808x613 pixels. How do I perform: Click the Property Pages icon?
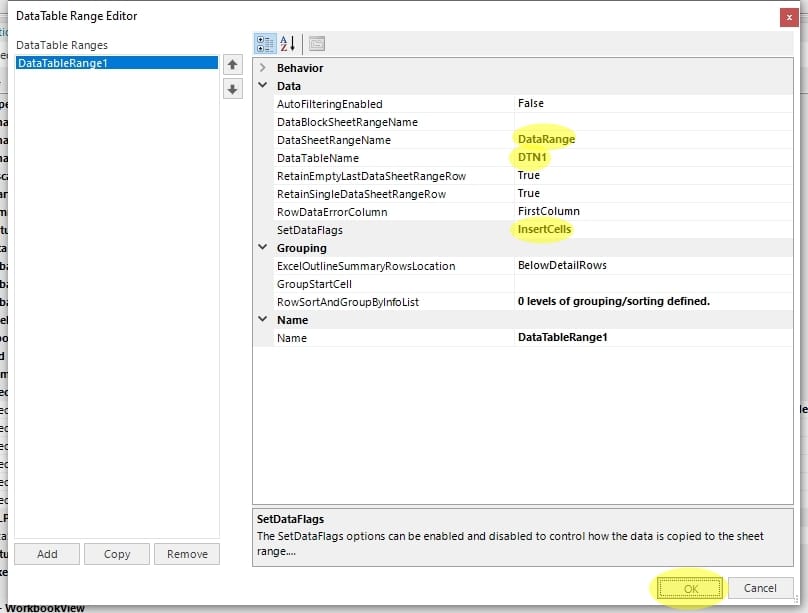tap(316, 43)
